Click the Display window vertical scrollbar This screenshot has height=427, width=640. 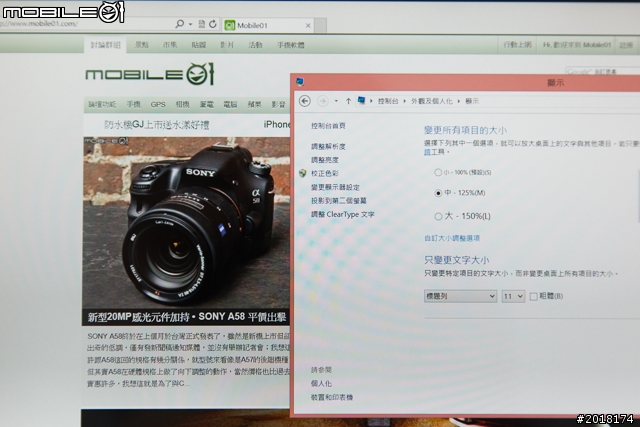click(638, 196)
